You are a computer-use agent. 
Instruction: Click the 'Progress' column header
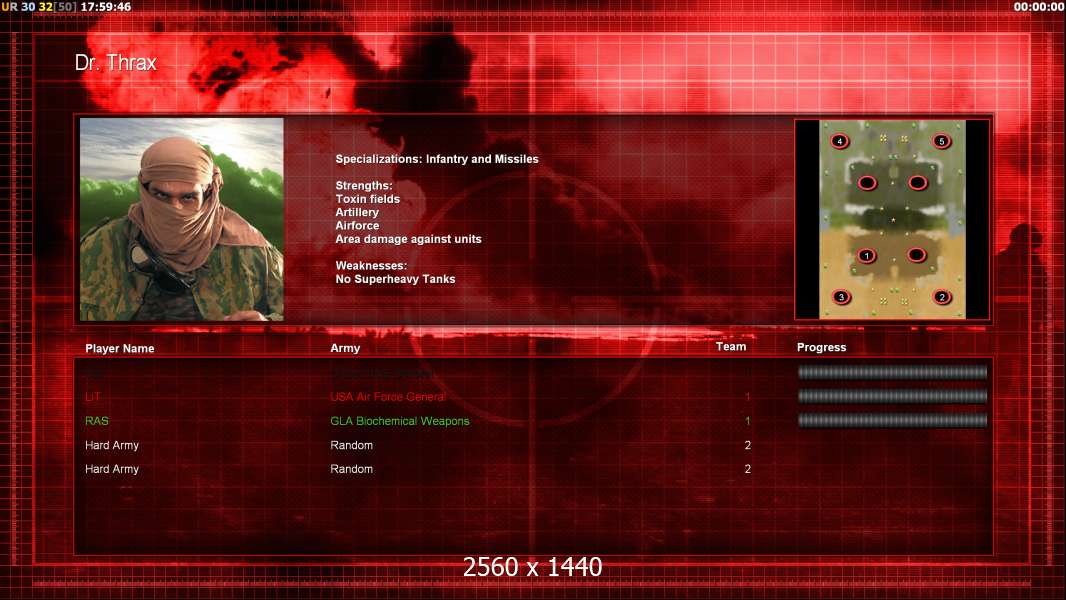[821, 347]
